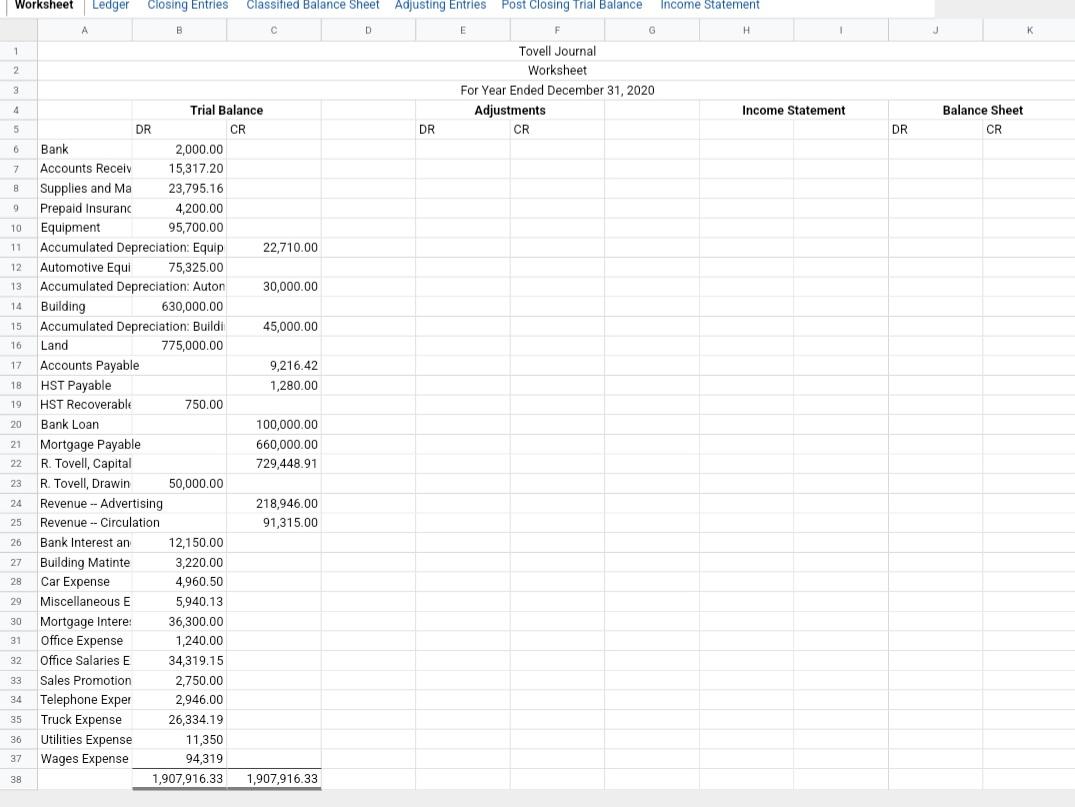The width and height of the screenshot is (1075, 807).
Task: Select the debit total 1,907,916.33 in column B
Action: [x=180, y=780]
